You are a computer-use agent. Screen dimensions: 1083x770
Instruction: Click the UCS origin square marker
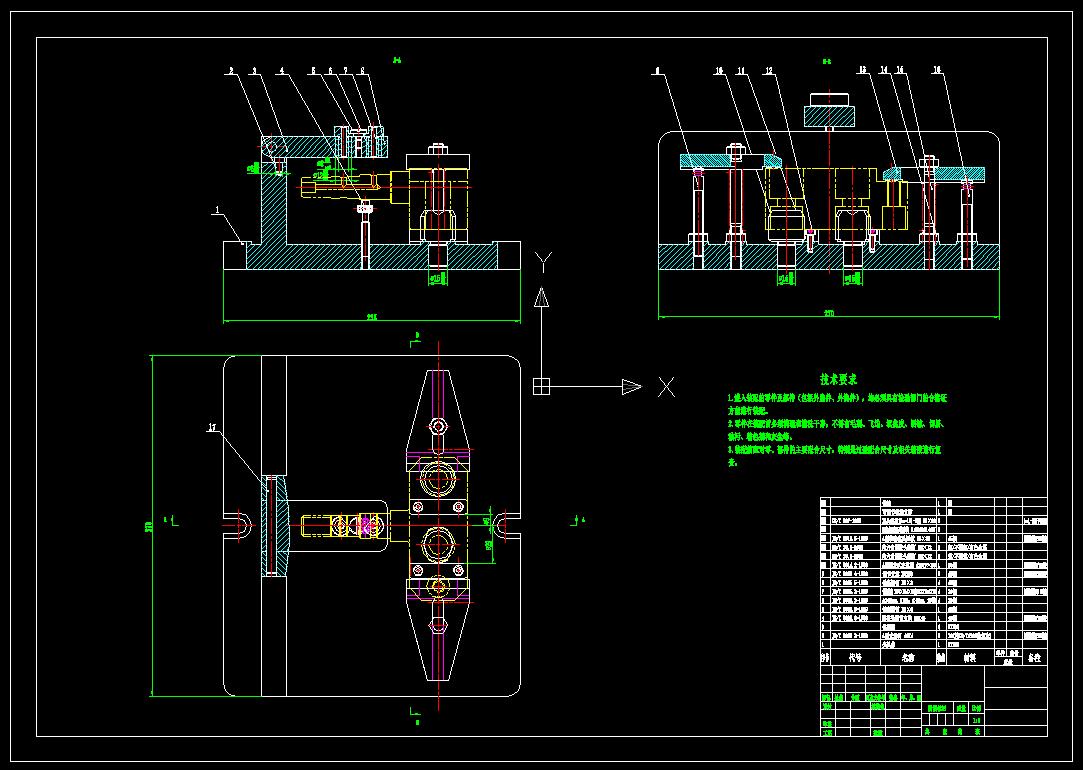[542, 387]
